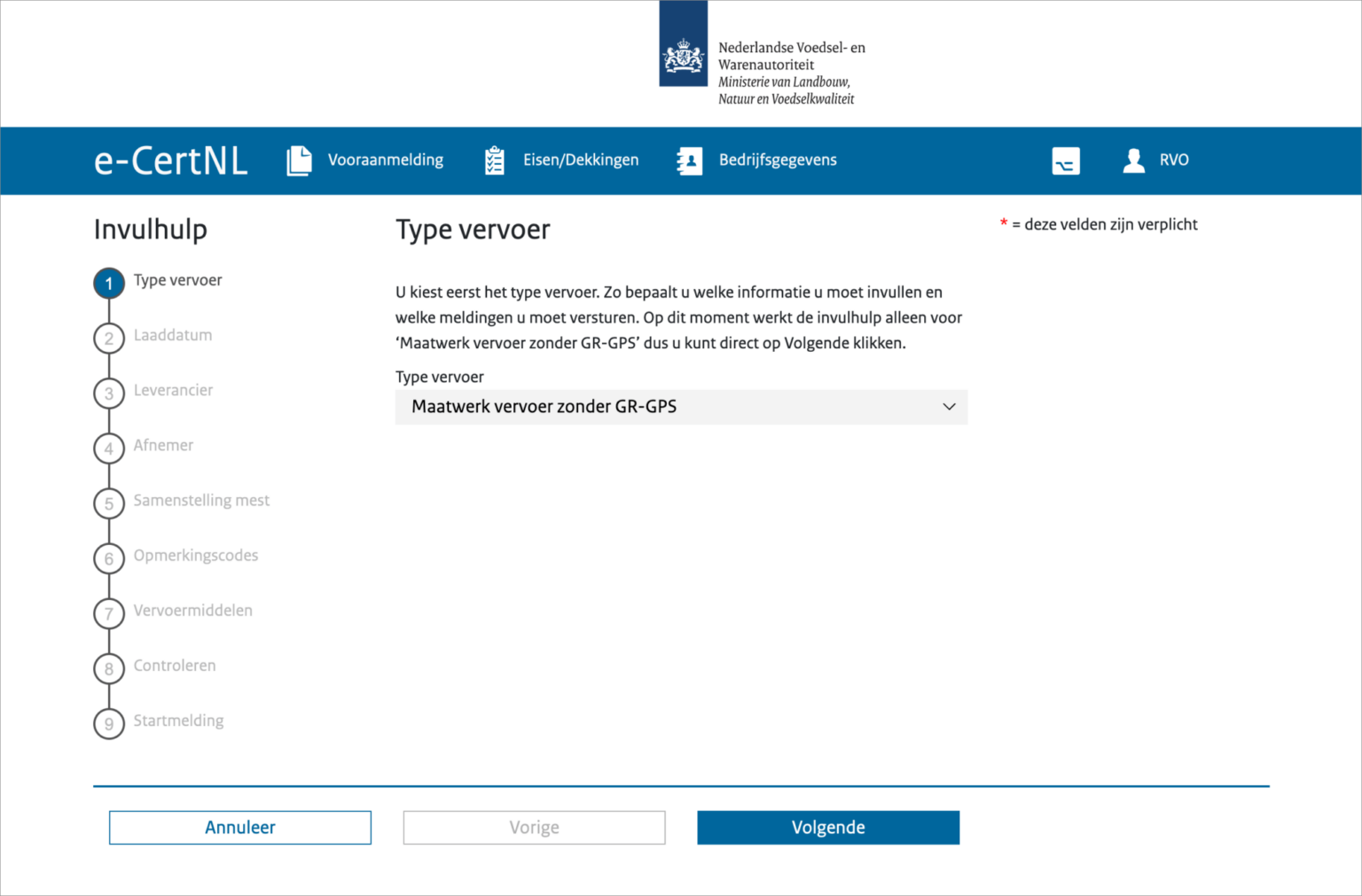Viewport: 1362px width, 896px height.
Task: Click the logout icon in the top bar
Action: coord(1065,160)
